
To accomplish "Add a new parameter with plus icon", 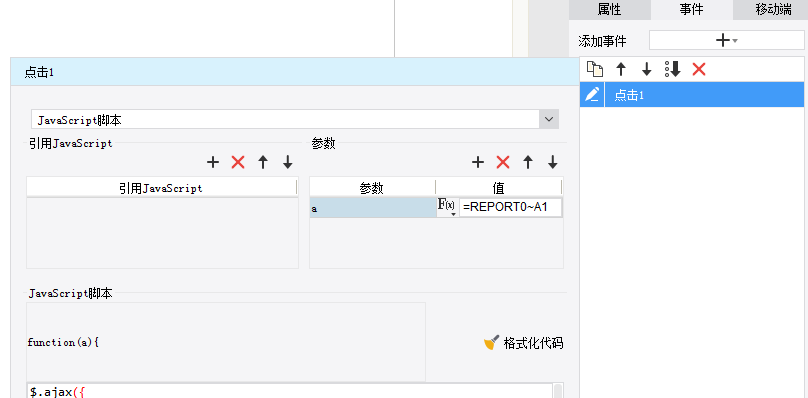I will click(478, 163).
